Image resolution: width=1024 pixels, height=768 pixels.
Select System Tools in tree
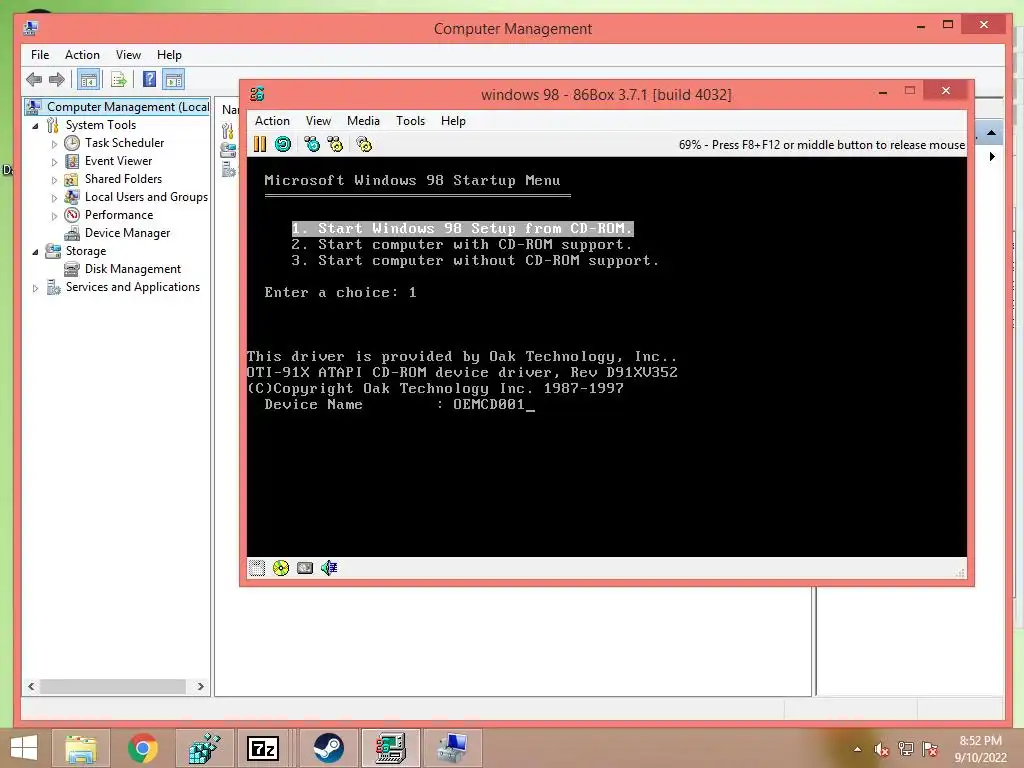(101, 125)
